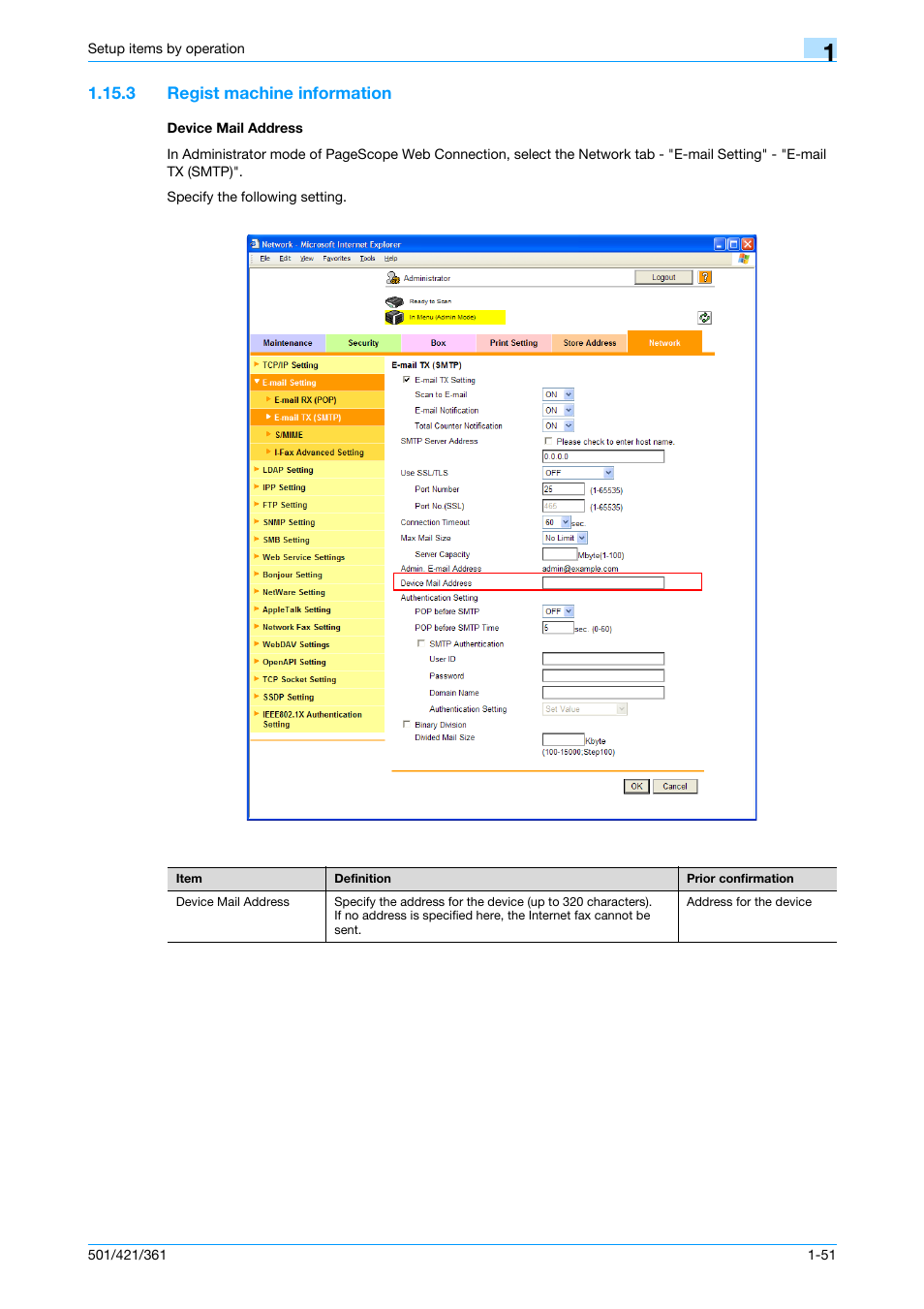Open the Use SSL/TLS dropdown
This screenshot has width=924, height=1309.
pyautogui.click(x=578, y=473)
